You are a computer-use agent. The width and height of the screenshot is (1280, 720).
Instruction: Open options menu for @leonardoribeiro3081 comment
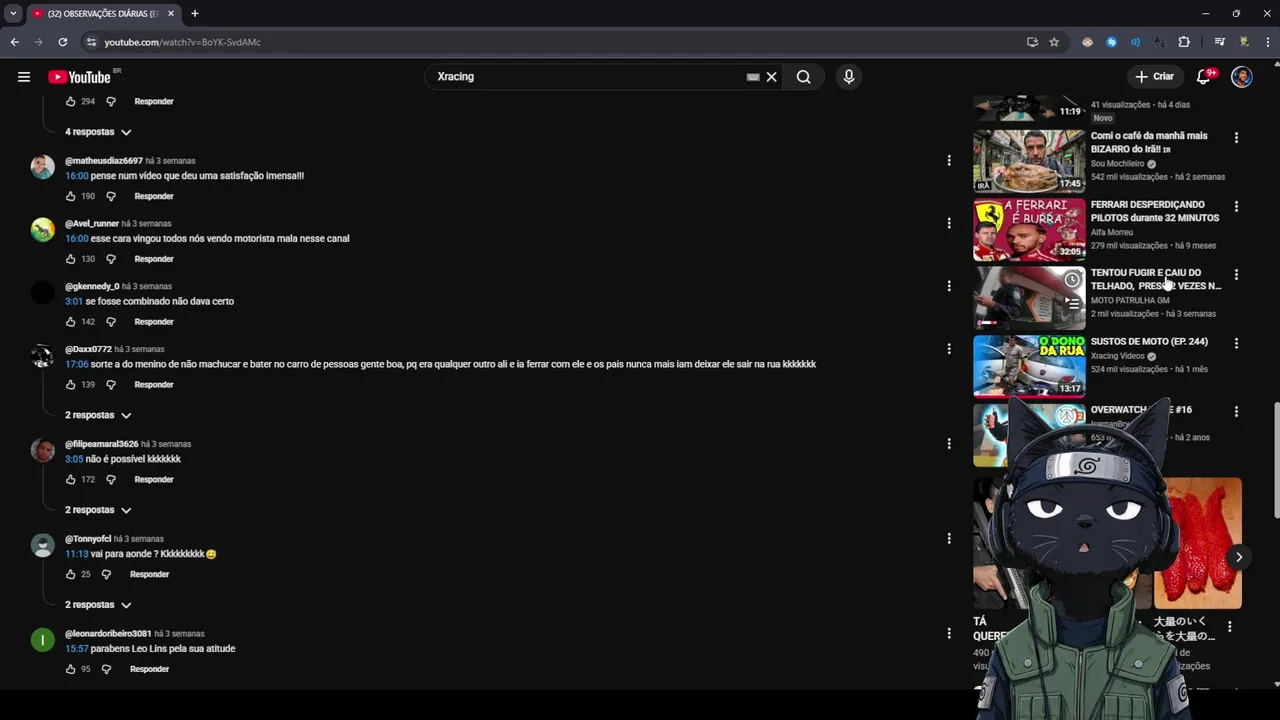tap(949, 634)
